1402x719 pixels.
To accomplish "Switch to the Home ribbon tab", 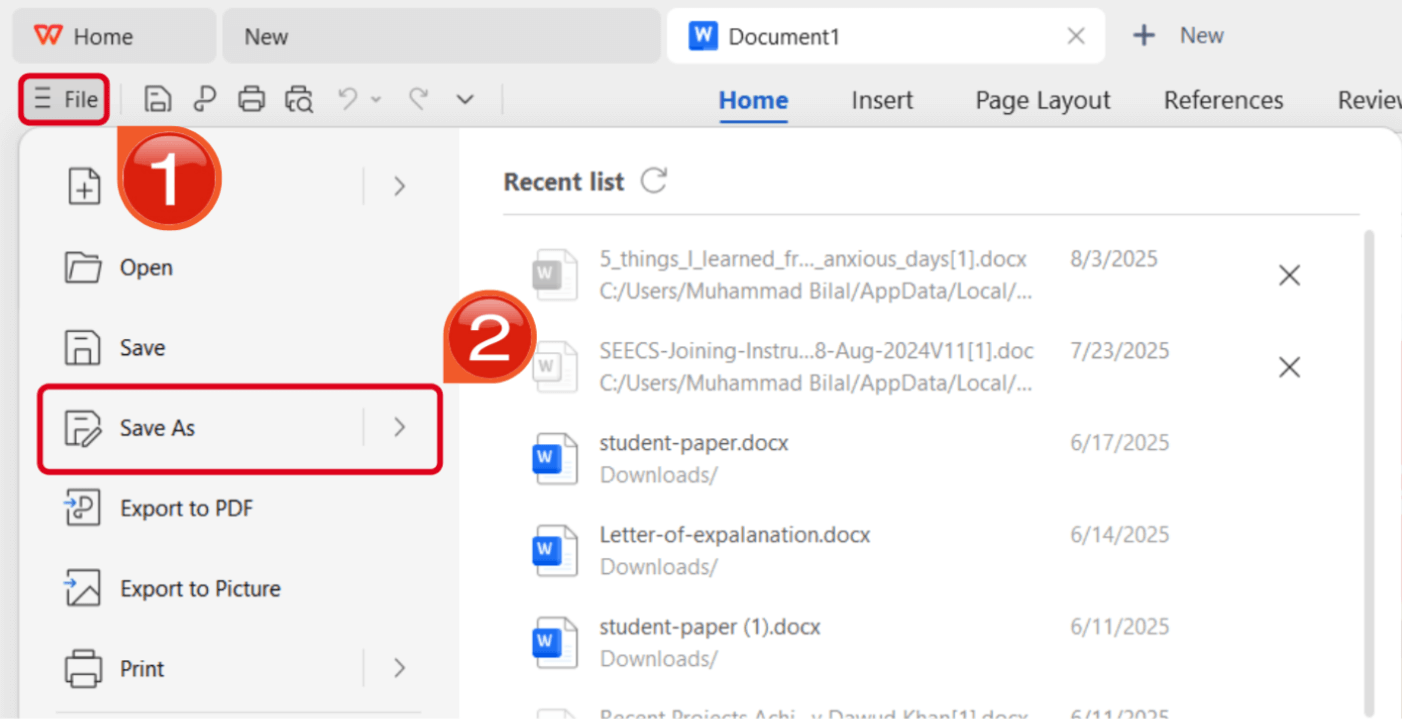I will [753, 100].
